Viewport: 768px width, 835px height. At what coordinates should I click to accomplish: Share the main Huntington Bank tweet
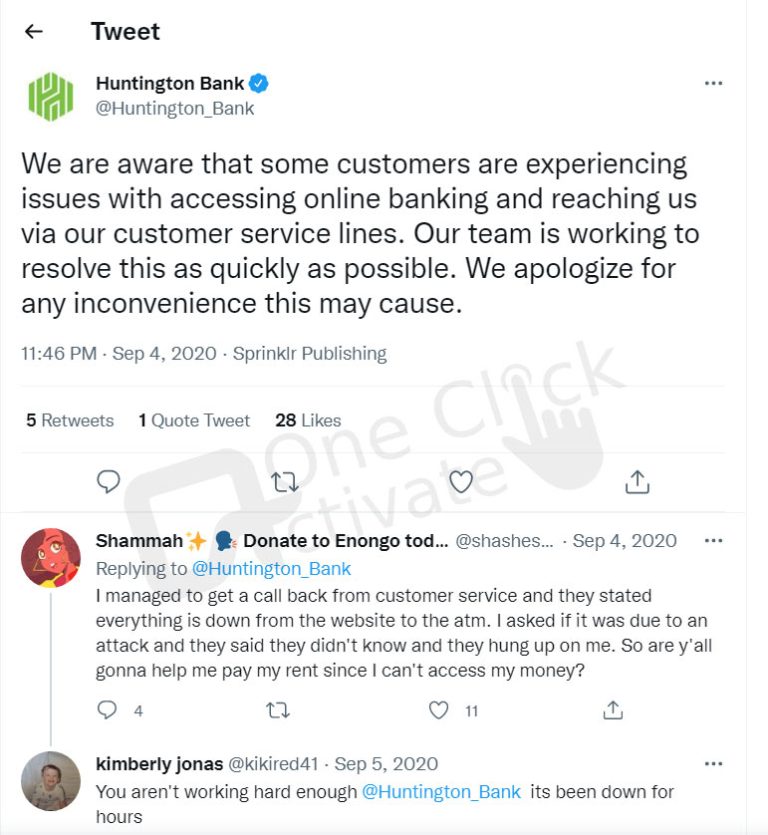click(637, 482)
